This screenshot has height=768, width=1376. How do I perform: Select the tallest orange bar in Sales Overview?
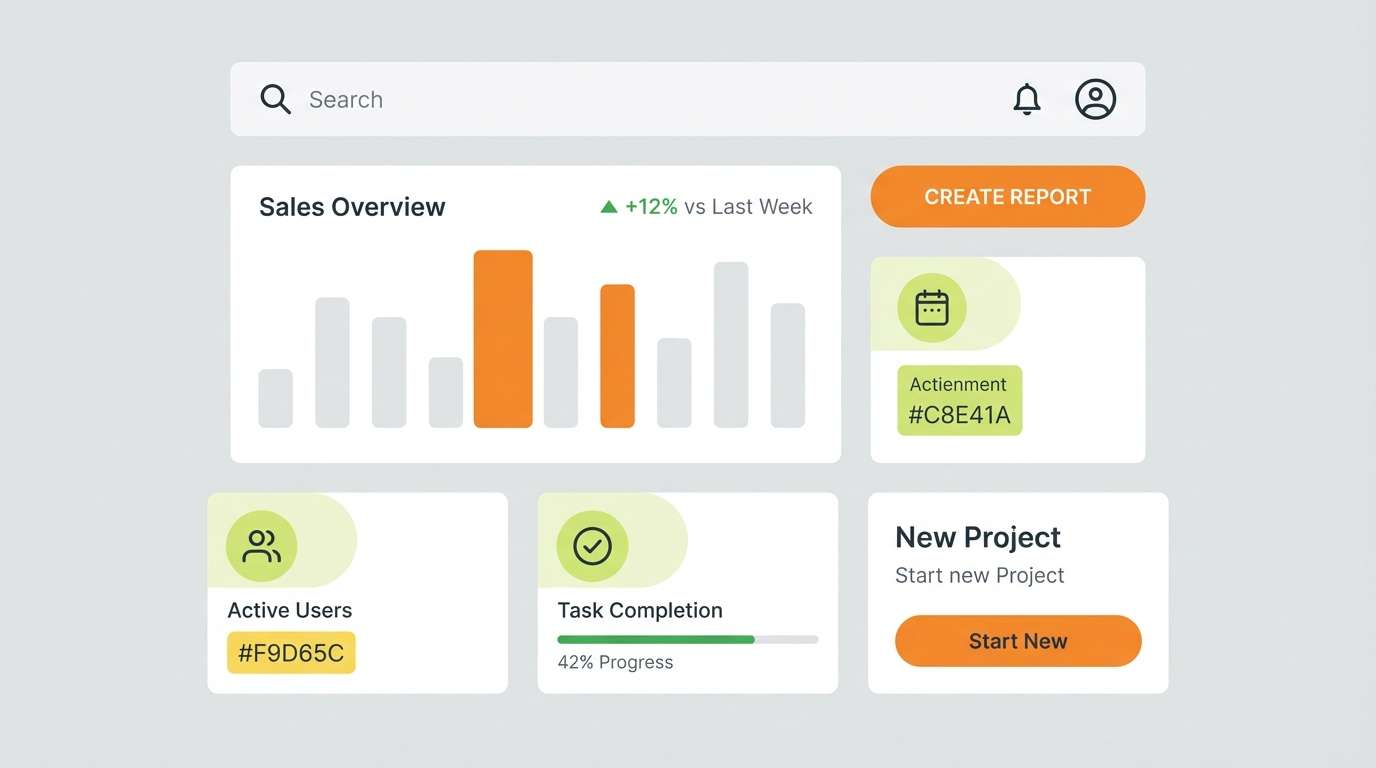[x=503, y=340]
